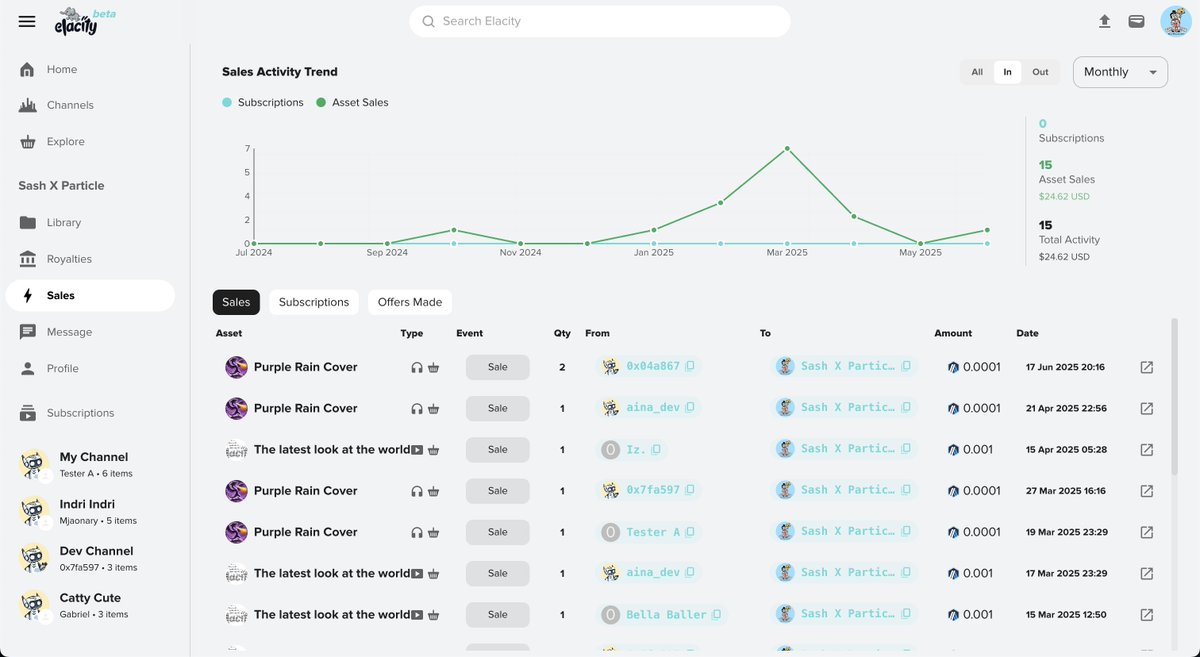1200x657 pixels.
Task: Switch to the Sales tab
Action: 236,302
